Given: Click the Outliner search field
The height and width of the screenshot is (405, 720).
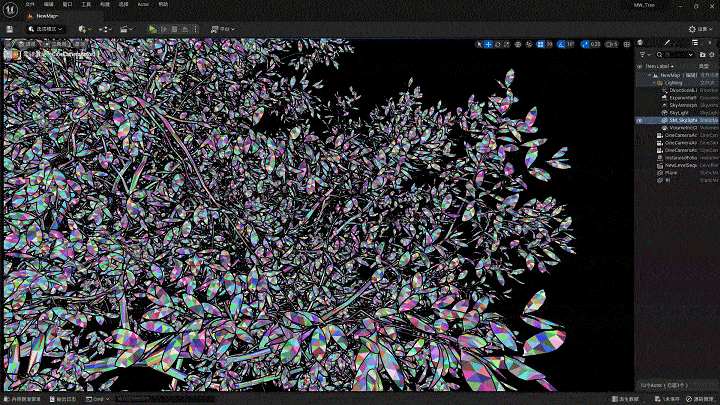Looking at the screenshot, I should [673, 54].
